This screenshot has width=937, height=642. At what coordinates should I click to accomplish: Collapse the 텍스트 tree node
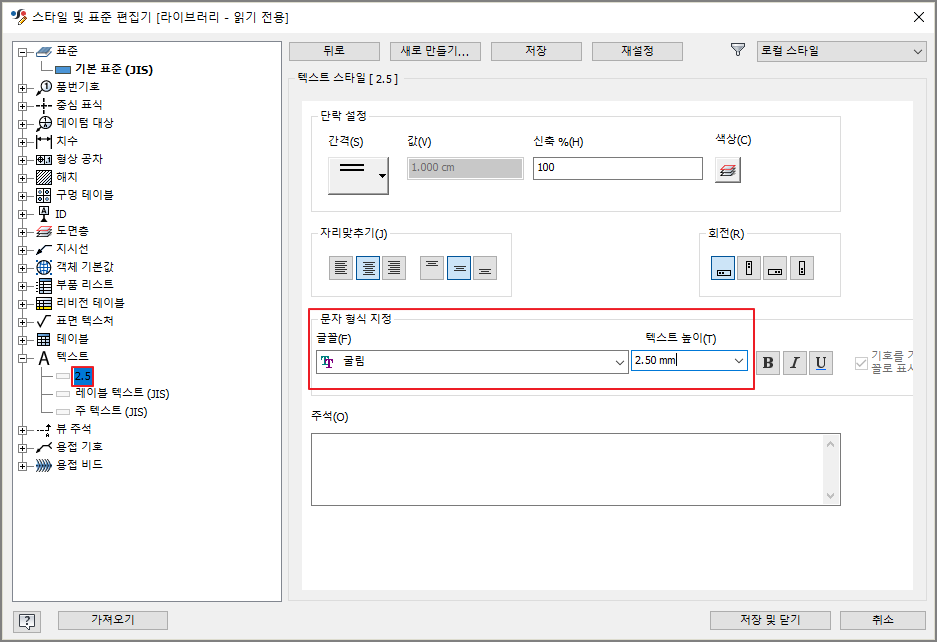tap(23, 358)
